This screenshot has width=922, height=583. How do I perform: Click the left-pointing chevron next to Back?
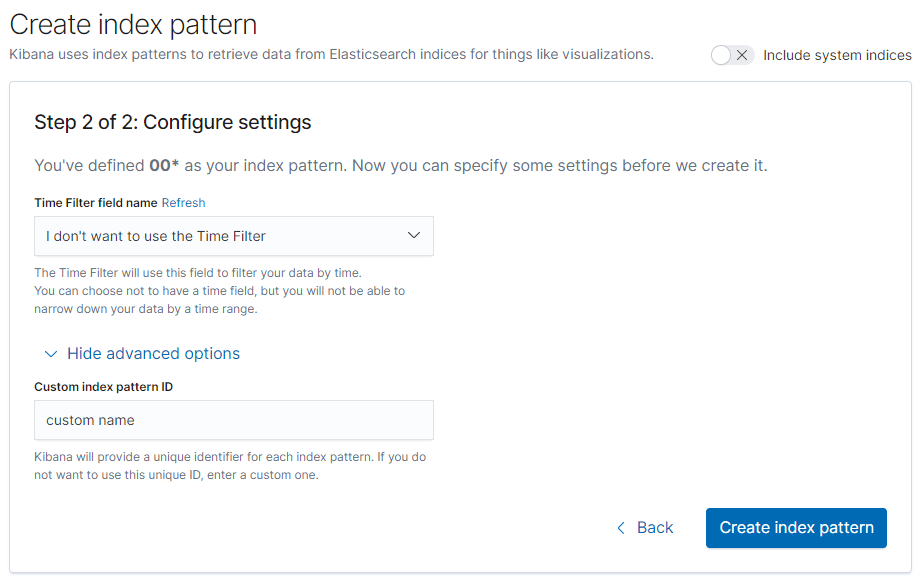point(622,527)
